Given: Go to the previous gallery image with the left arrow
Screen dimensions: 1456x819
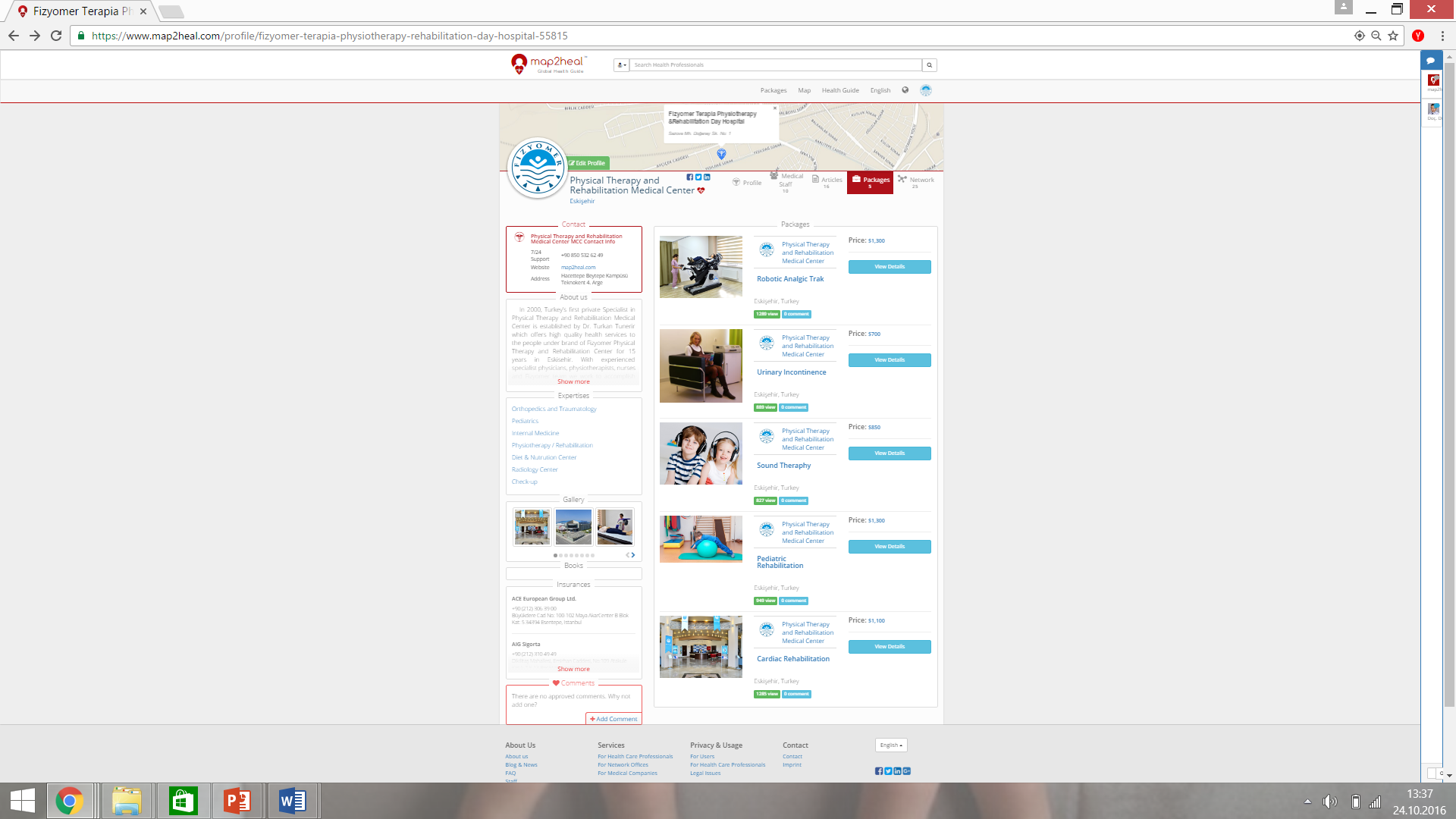Looking at the screenshot, I should [x=628, y=555].
